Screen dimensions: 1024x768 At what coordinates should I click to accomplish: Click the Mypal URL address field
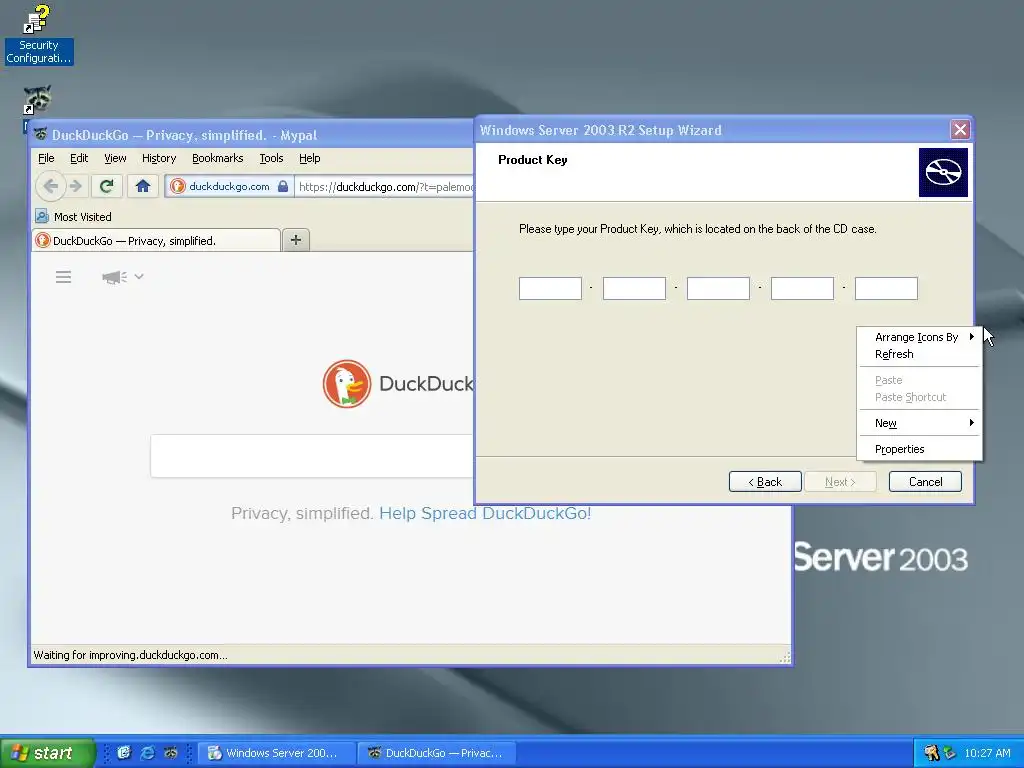pos(385,187)
